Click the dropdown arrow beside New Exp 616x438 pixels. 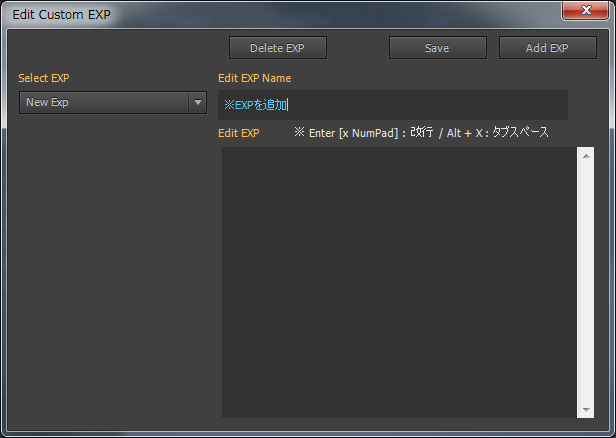198,103
